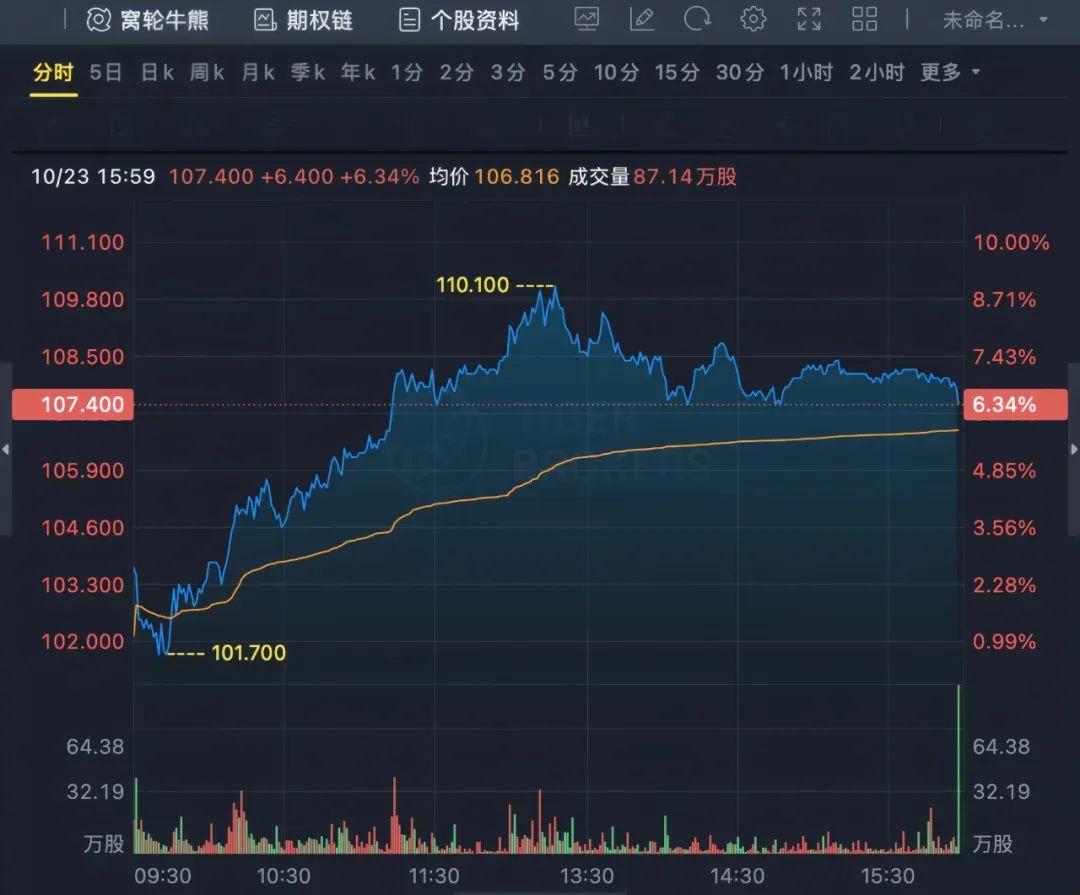Click the chart display monitor icon
This screenshot has width=1080, height=895.
click(587, 19)
